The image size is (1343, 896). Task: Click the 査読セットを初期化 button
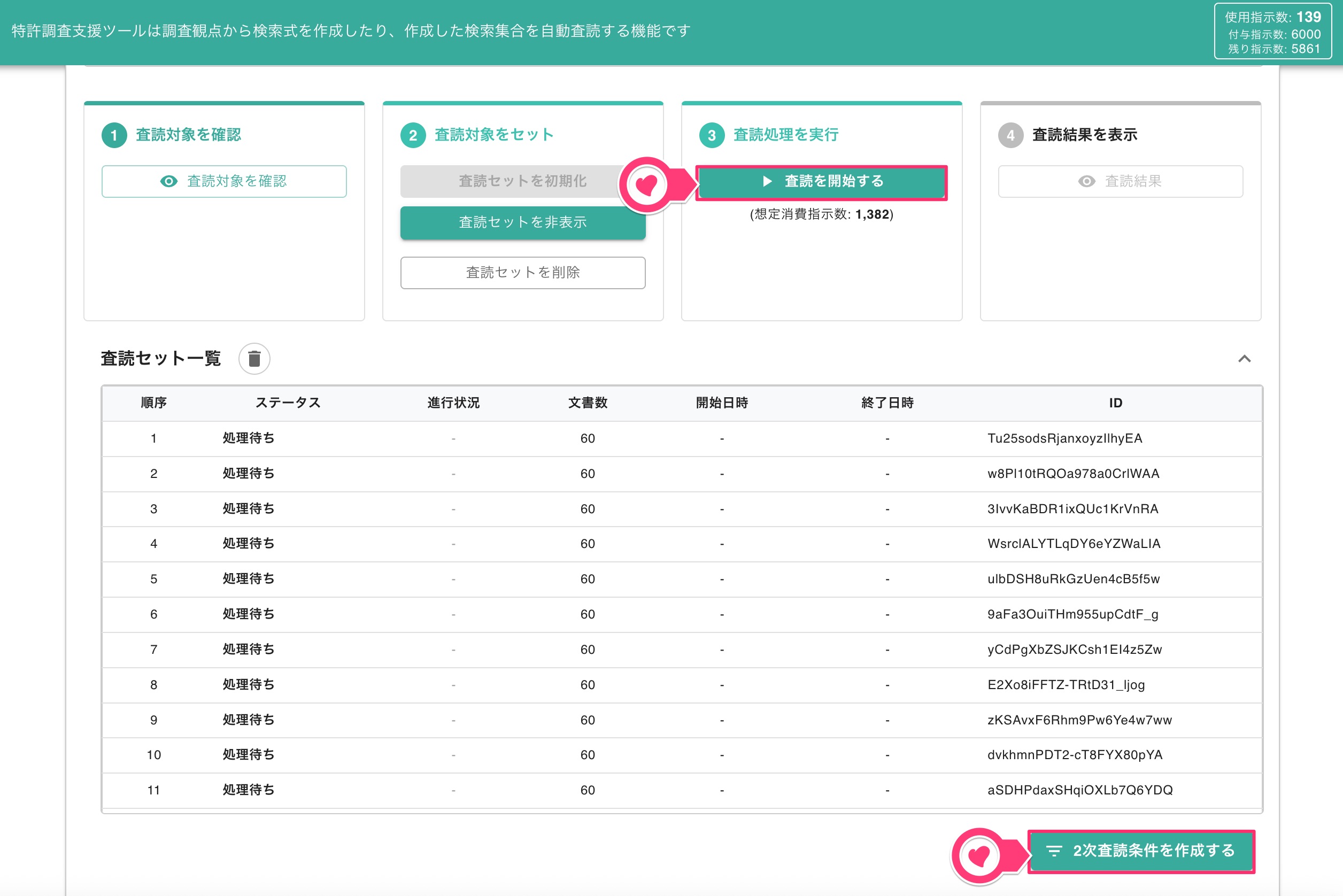[523, 182]
